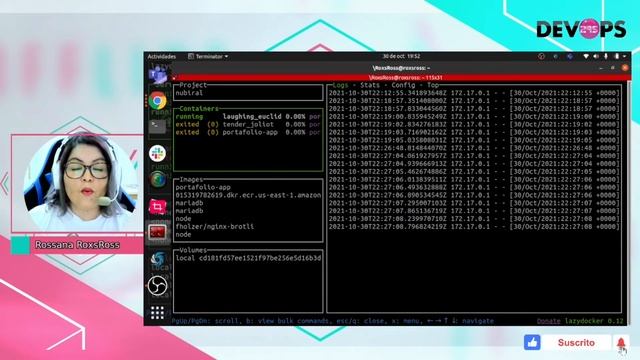640x360 pixels.
Task: Click the battery tray icon
Action: coord(617,56)
